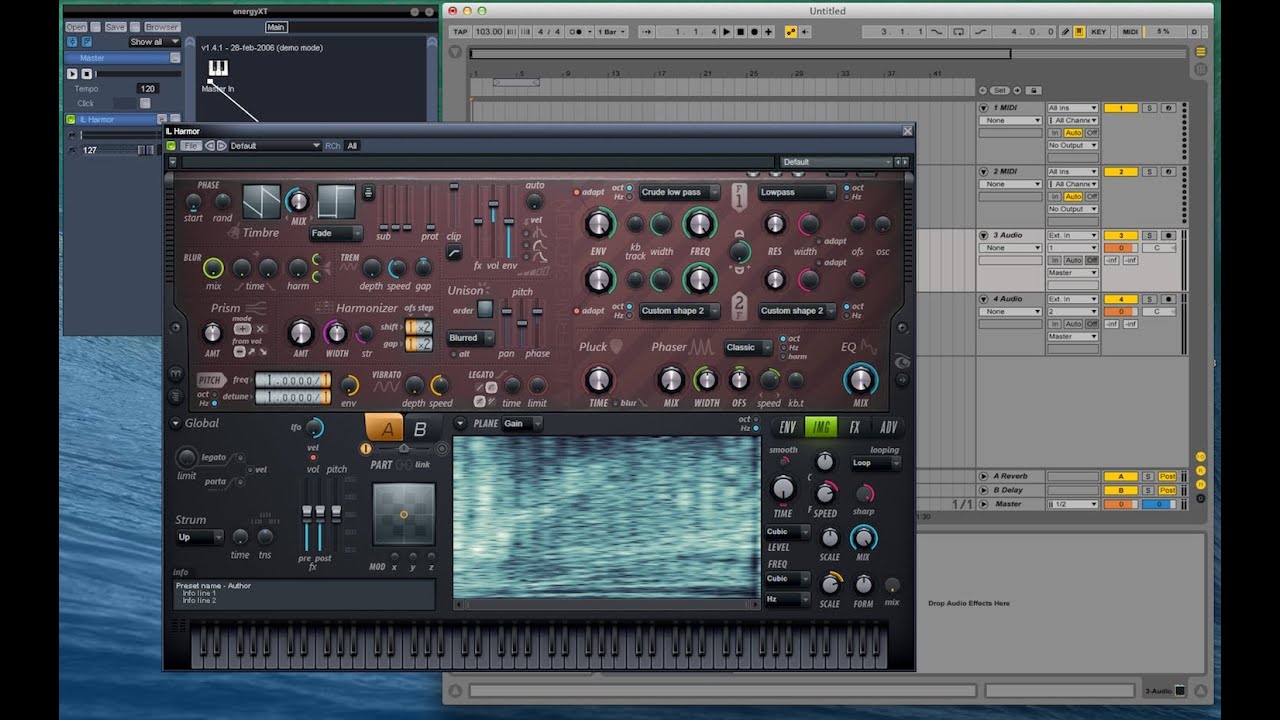Click the Phase start knob

[193, 202]
